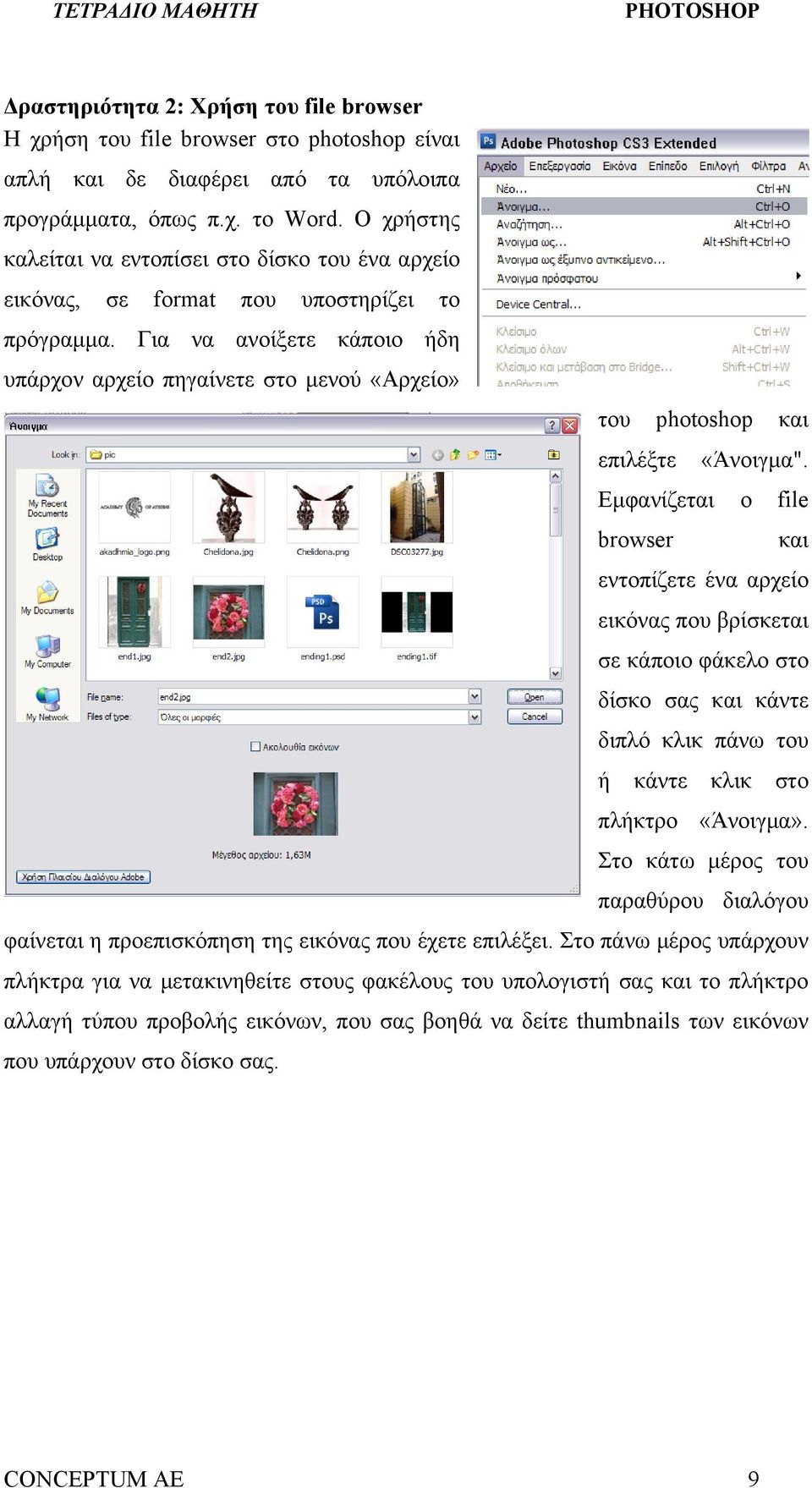This screenshot has width=812, height=1488.
Task: Choose Άνοιγμα ως έξυπνο αντικείμενο... entry
Action: [643, 260]
